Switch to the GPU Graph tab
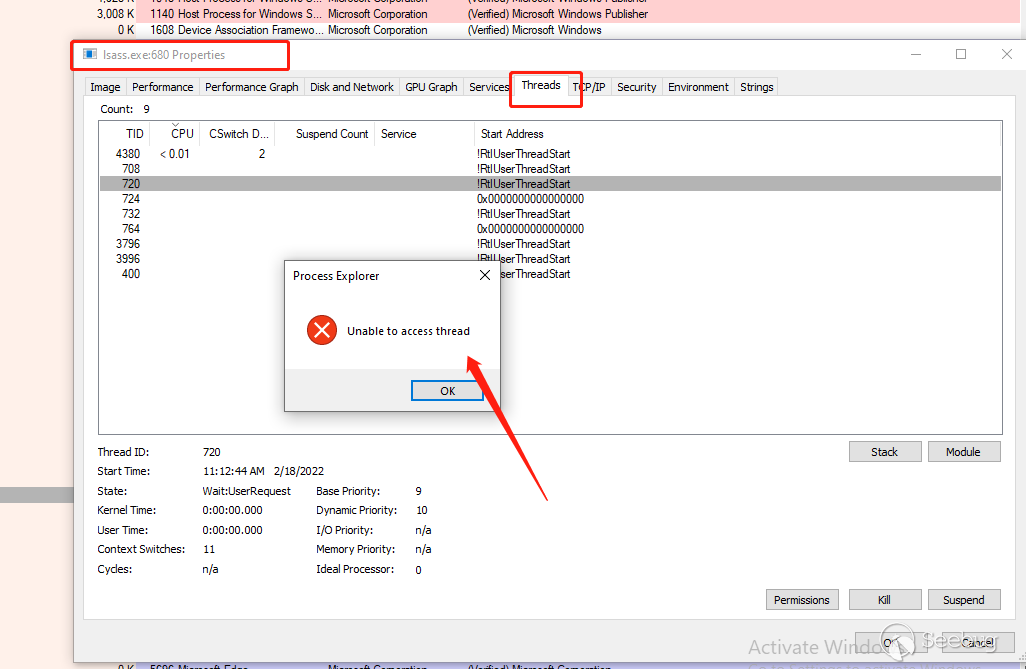 (431, 87)
